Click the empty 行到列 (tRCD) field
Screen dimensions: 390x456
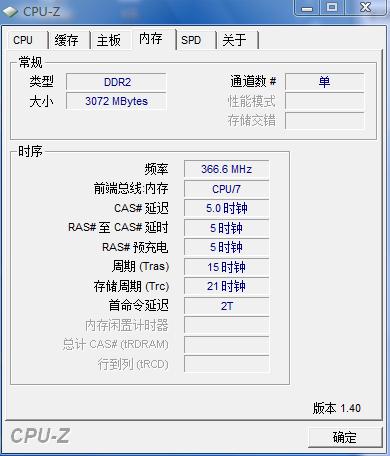point(226,364)
